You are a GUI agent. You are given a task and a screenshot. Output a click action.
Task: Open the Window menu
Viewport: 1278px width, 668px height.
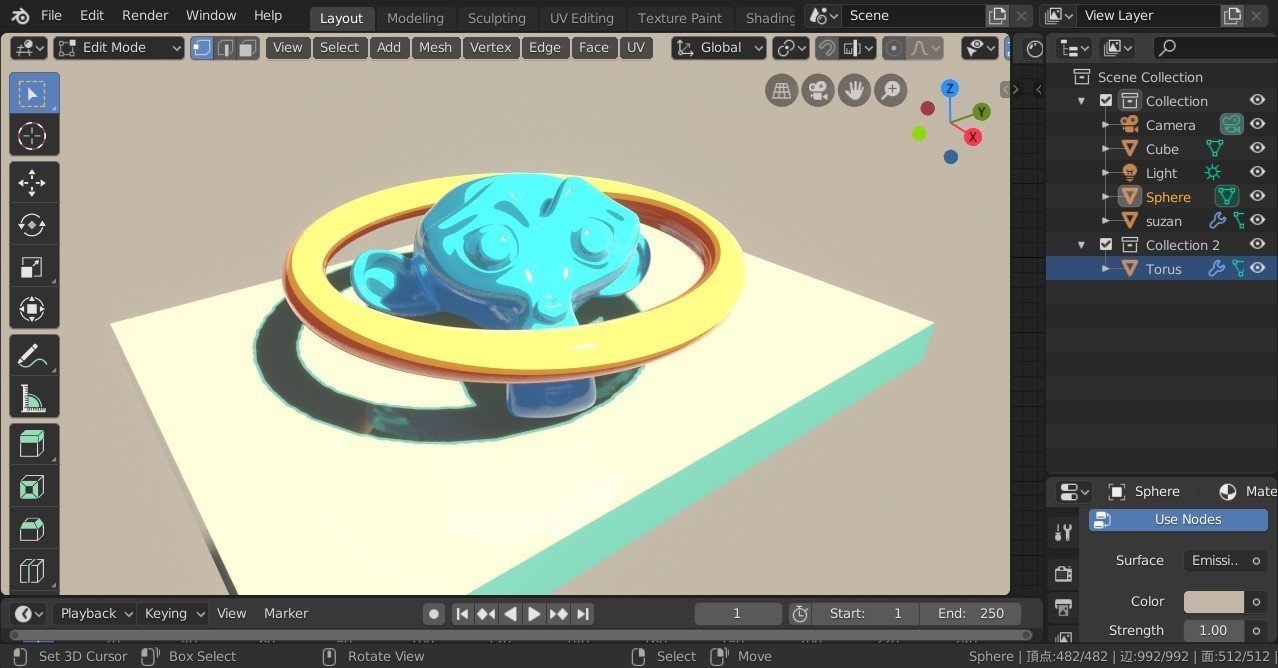(x=211, y=16)
